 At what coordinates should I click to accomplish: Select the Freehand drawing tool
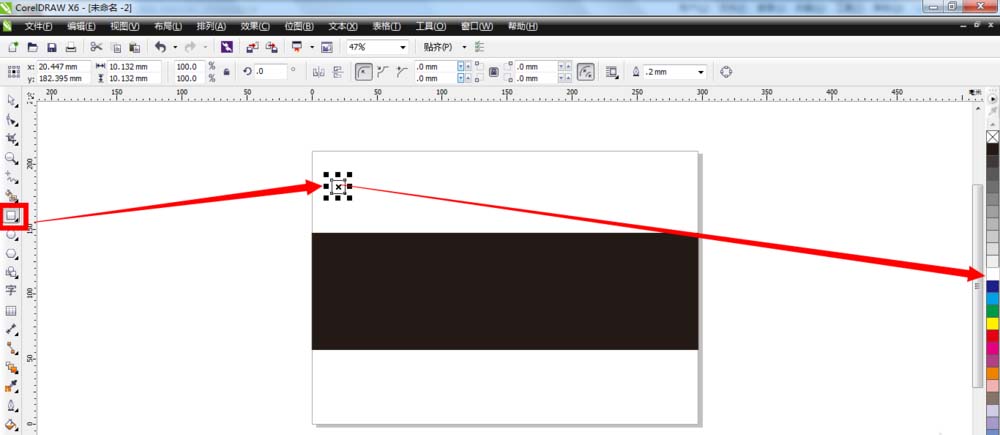(x=11, y=177)
